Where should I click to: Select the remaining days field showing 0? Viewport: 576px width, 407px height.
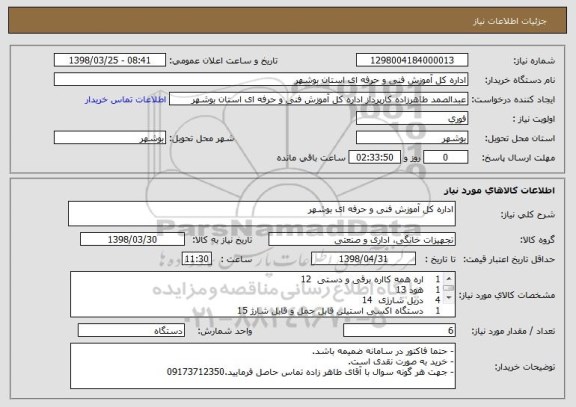click(x=446, y=157)
